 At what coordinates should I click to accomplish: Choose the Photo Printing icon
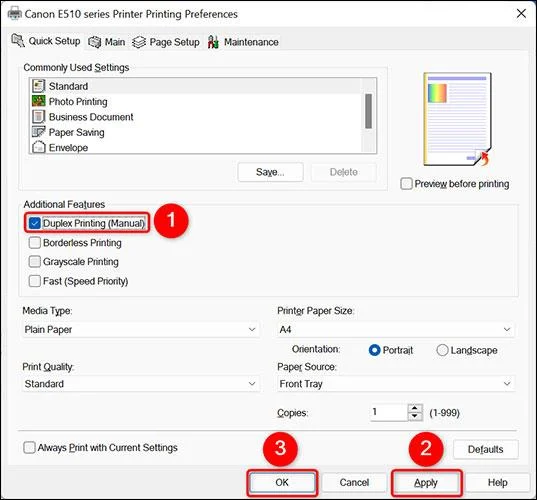(x=38, y=101)
